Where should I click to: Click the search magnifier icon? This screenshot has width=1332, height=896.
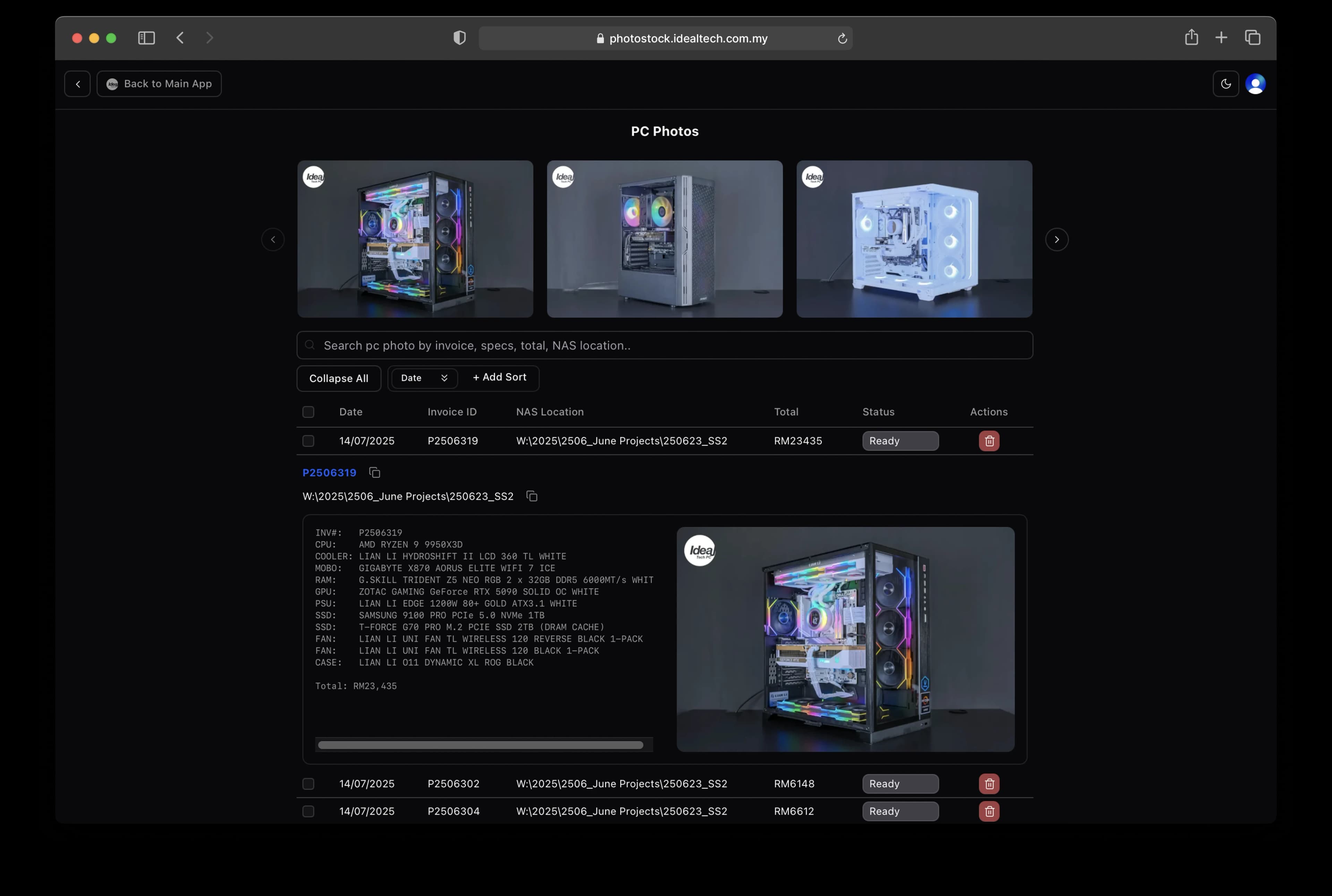(x=310, y=345)
